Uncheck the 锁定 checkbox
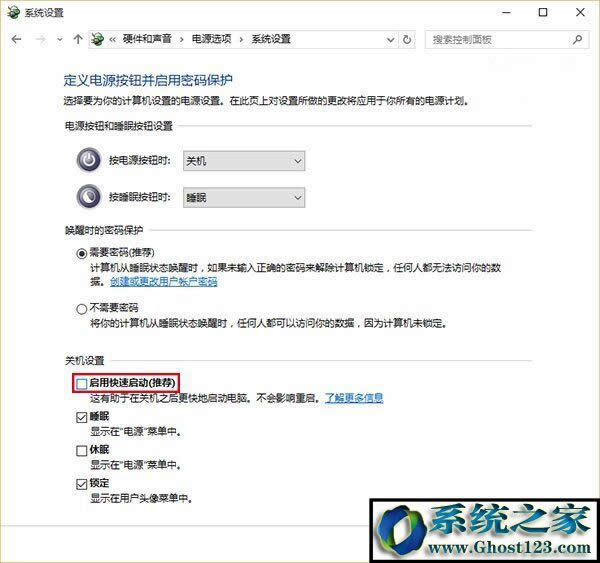The image size is (600, 563). click(82, 484)
